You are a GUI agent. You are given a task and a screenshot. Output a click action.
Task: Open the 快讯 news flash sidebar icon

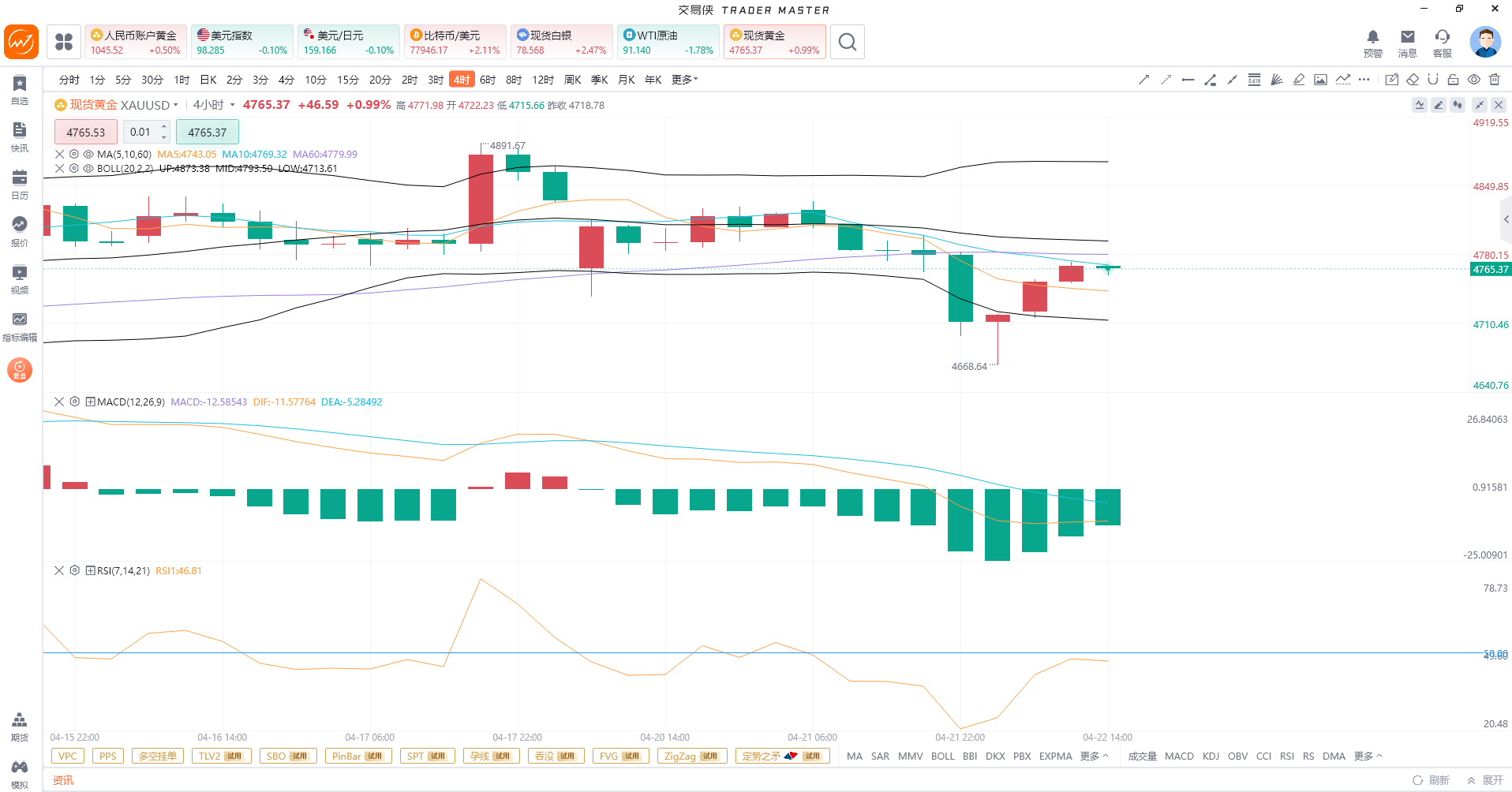pos(20,136)
